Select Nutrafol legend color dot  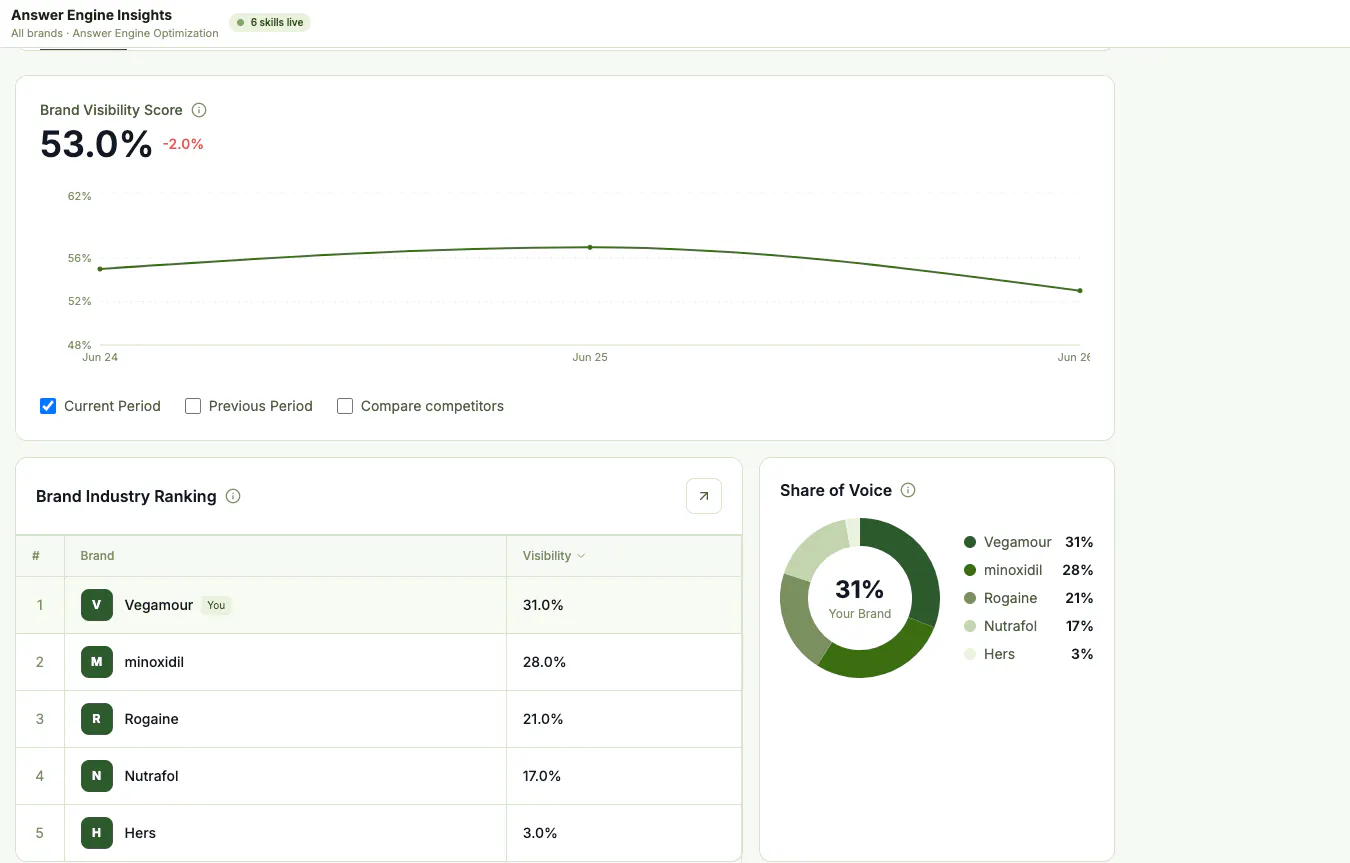pos(970,626)
